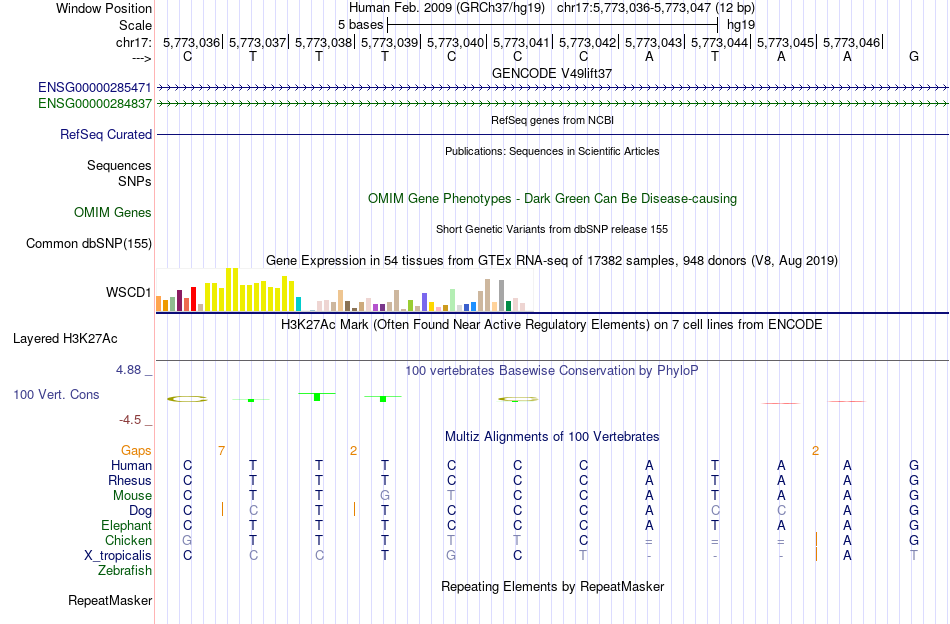Select the Human alignment row label

point(131,465)
